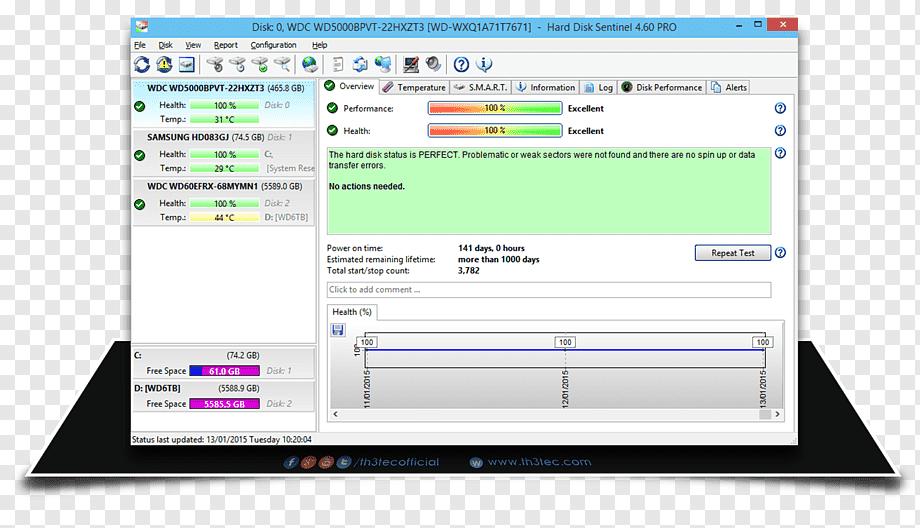920x528 pixels.
Task: Open the Disk menu
Action: 165,45
